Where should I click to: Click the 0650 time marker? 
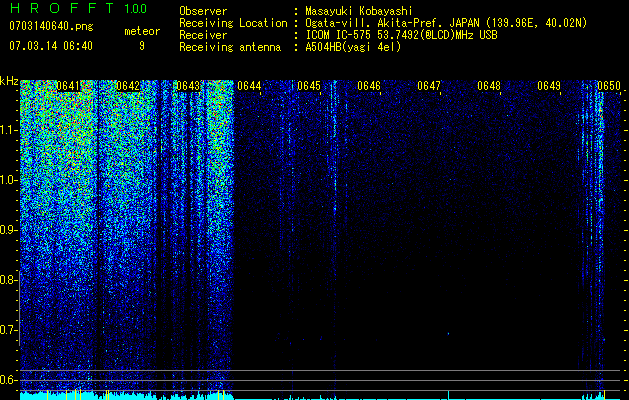pyautogui.click(x=609, y=86)
